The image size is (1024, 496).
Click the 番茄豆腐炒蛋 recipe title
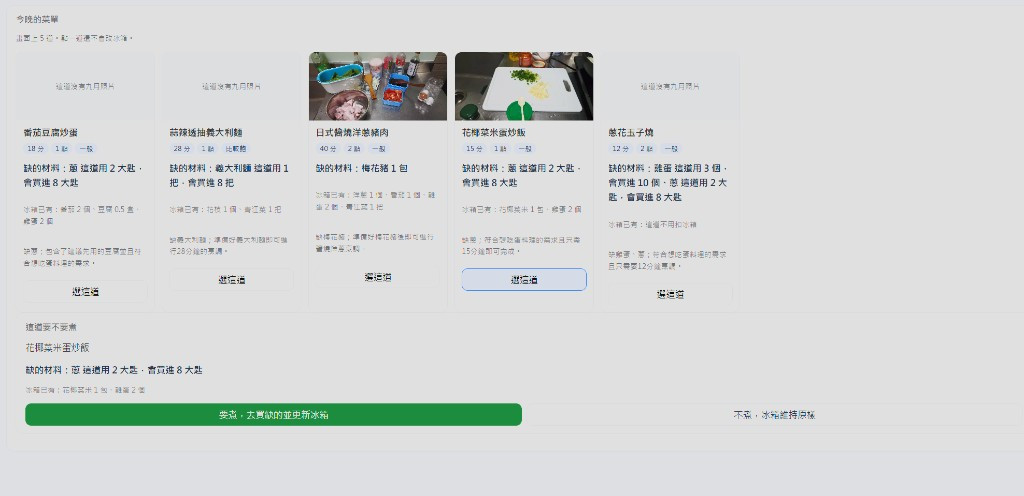click(51, 132)
